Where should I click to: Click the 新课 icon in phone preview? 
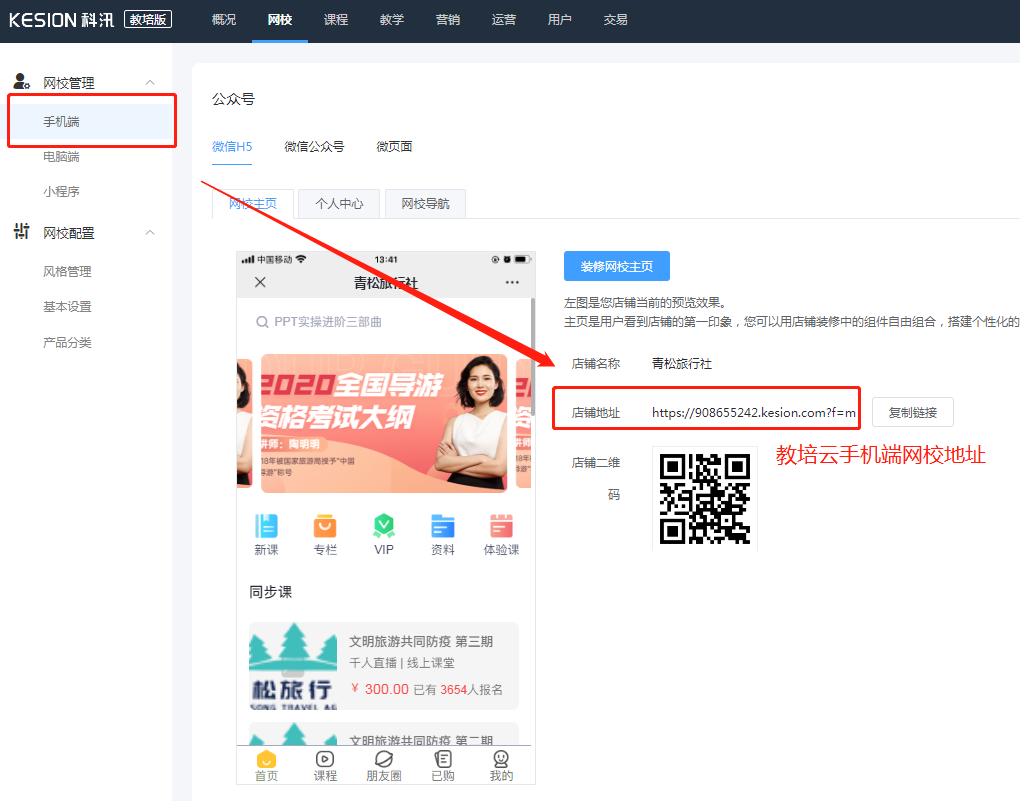point(266,527)
